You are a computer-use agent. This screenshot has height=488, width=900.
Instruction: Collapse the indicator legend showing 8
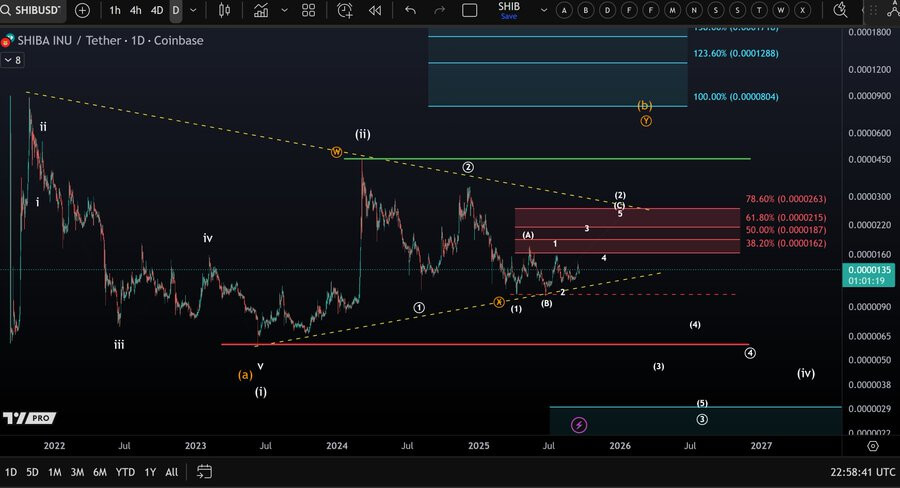(13, 60)
